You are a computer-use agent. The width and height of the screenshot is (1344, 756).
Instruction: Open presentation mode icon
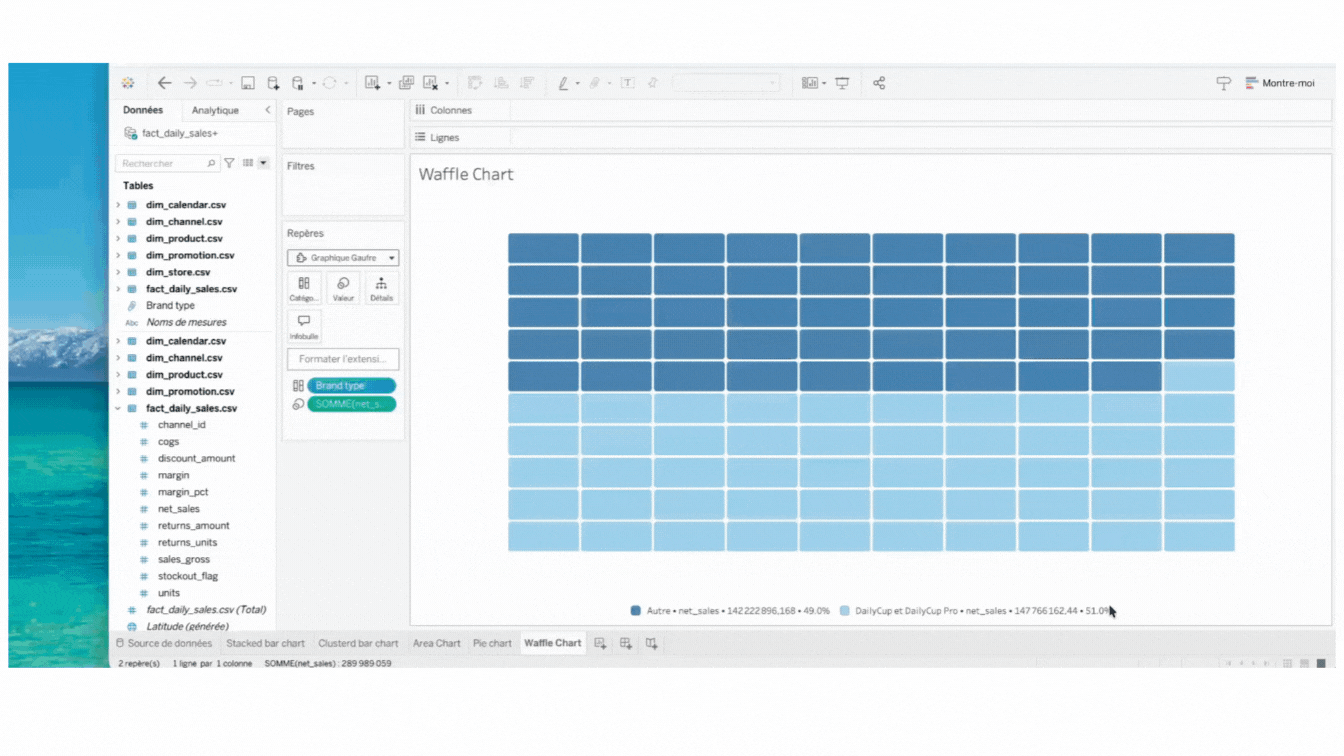[x=842, y=83]
